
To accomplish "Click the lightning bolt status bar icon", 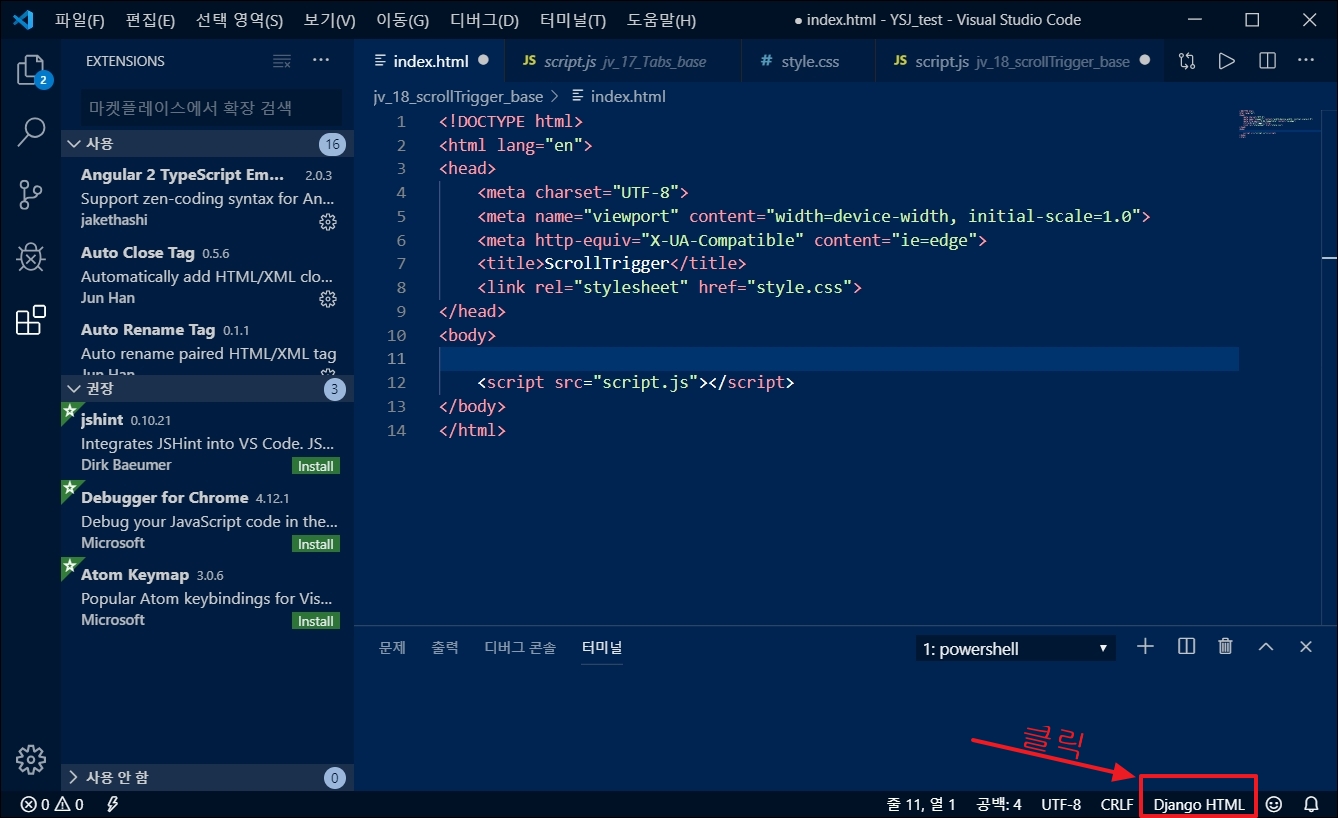I will coord(113,804).
